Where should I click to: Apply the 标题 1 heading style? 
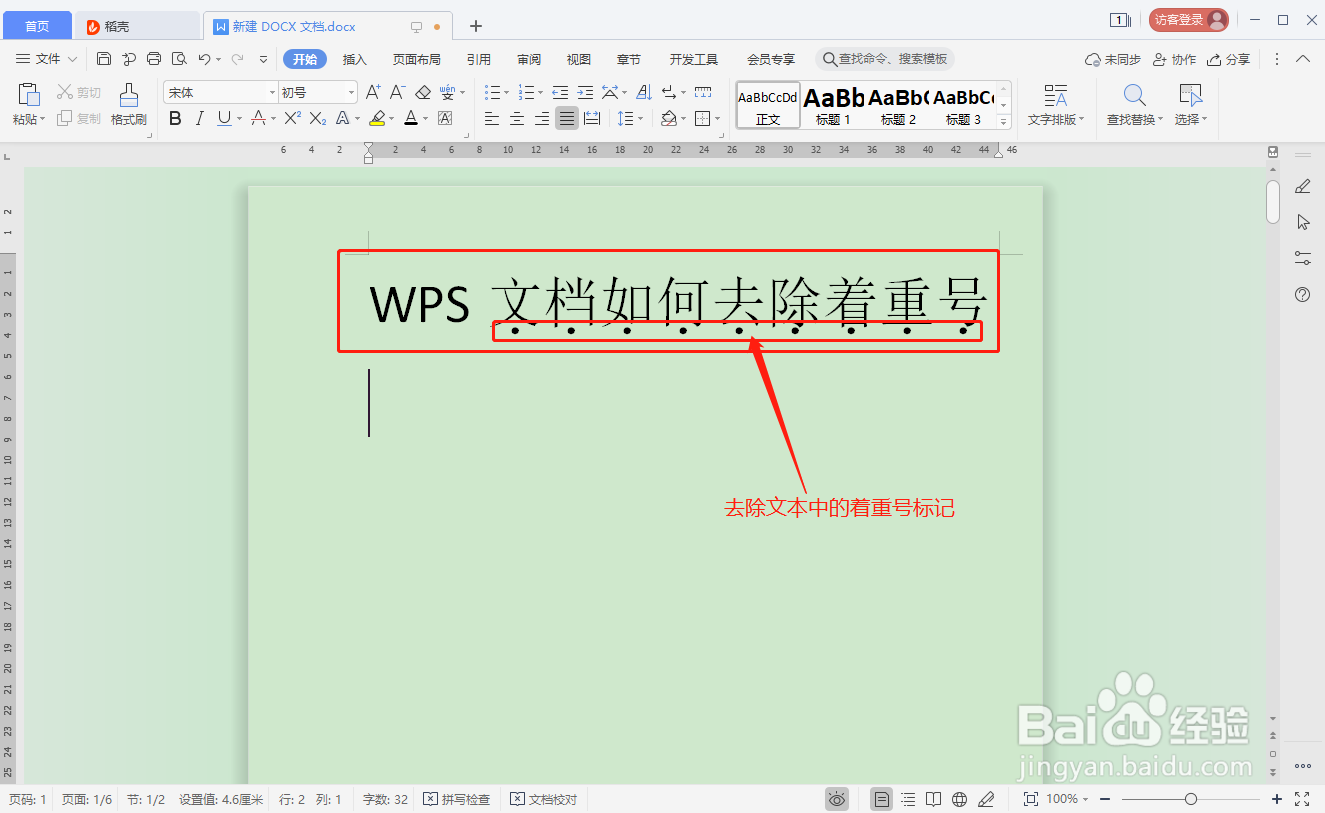click(834, 105)
